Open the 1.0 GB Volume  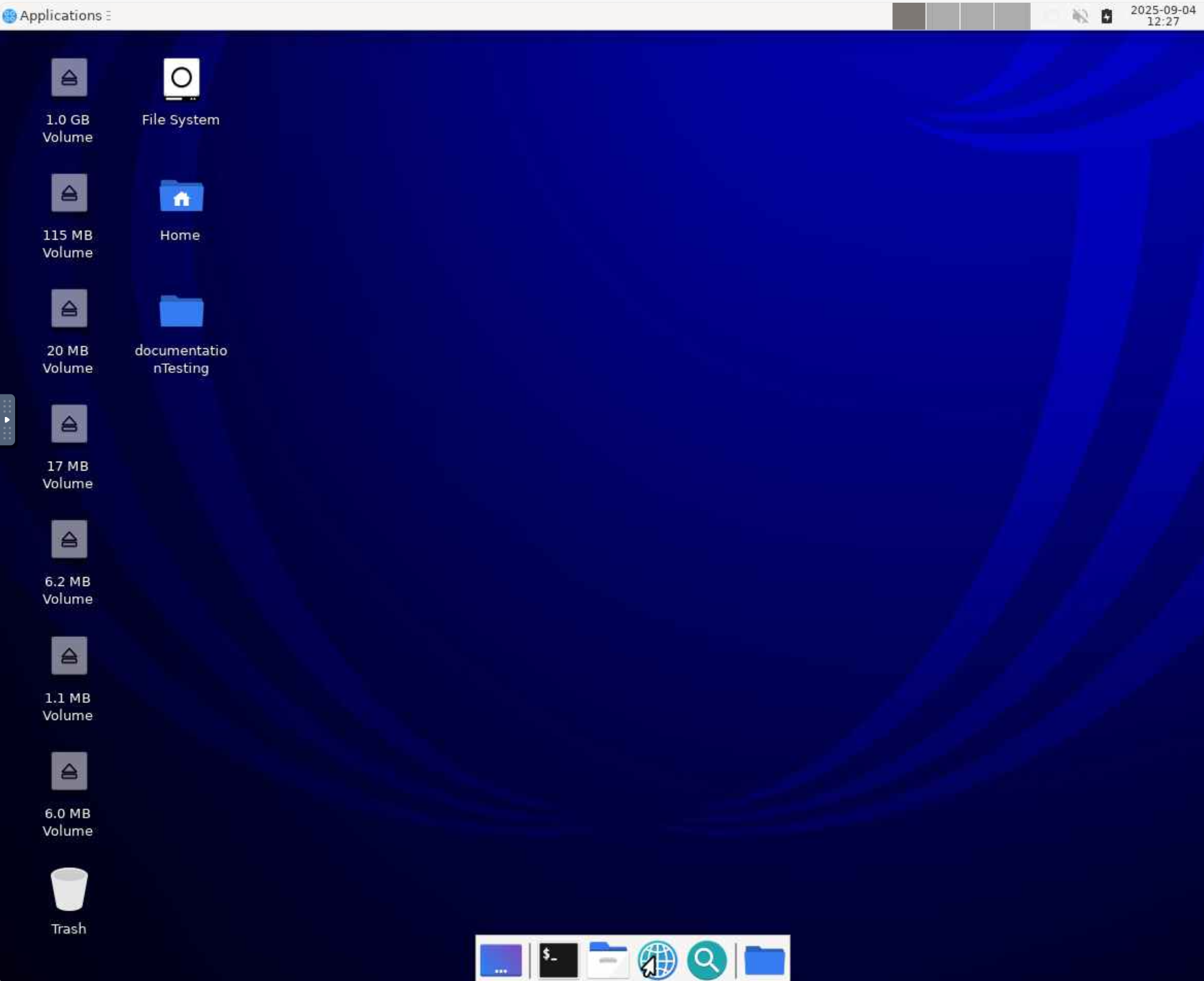point(69,78)
